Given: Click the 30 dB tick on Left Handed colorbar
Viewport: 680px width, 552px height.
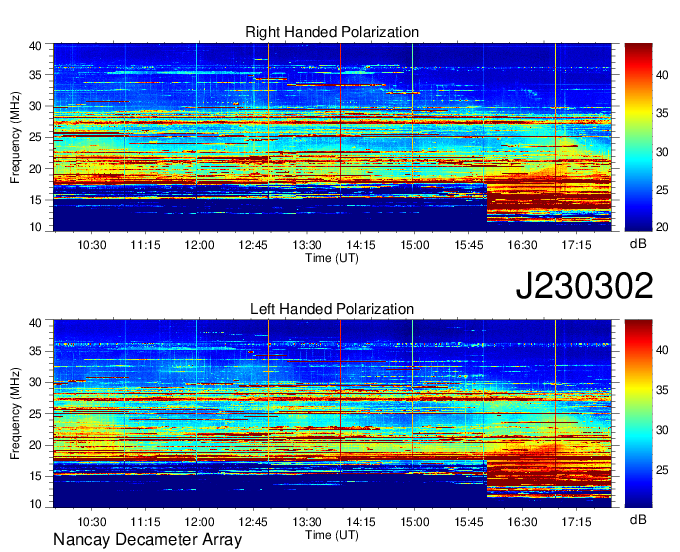Looking at the screenshot, I should (x=662, y=430).
